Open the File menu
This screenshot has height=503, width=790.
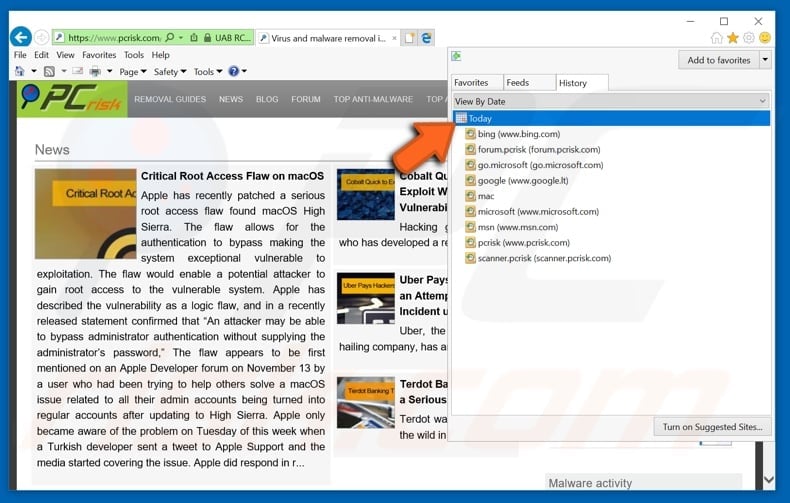point(20,55)
